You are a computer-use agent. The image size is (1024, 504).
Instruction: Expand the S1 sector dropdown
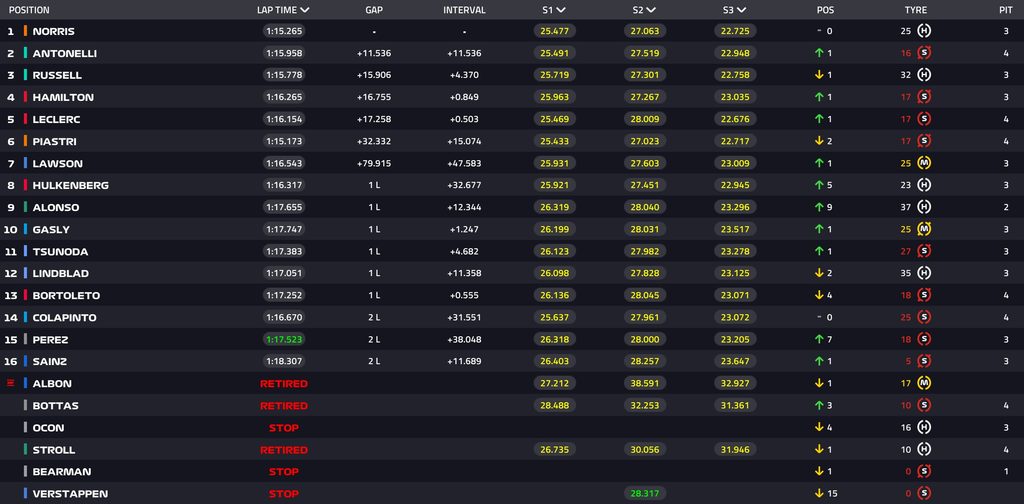553,10
